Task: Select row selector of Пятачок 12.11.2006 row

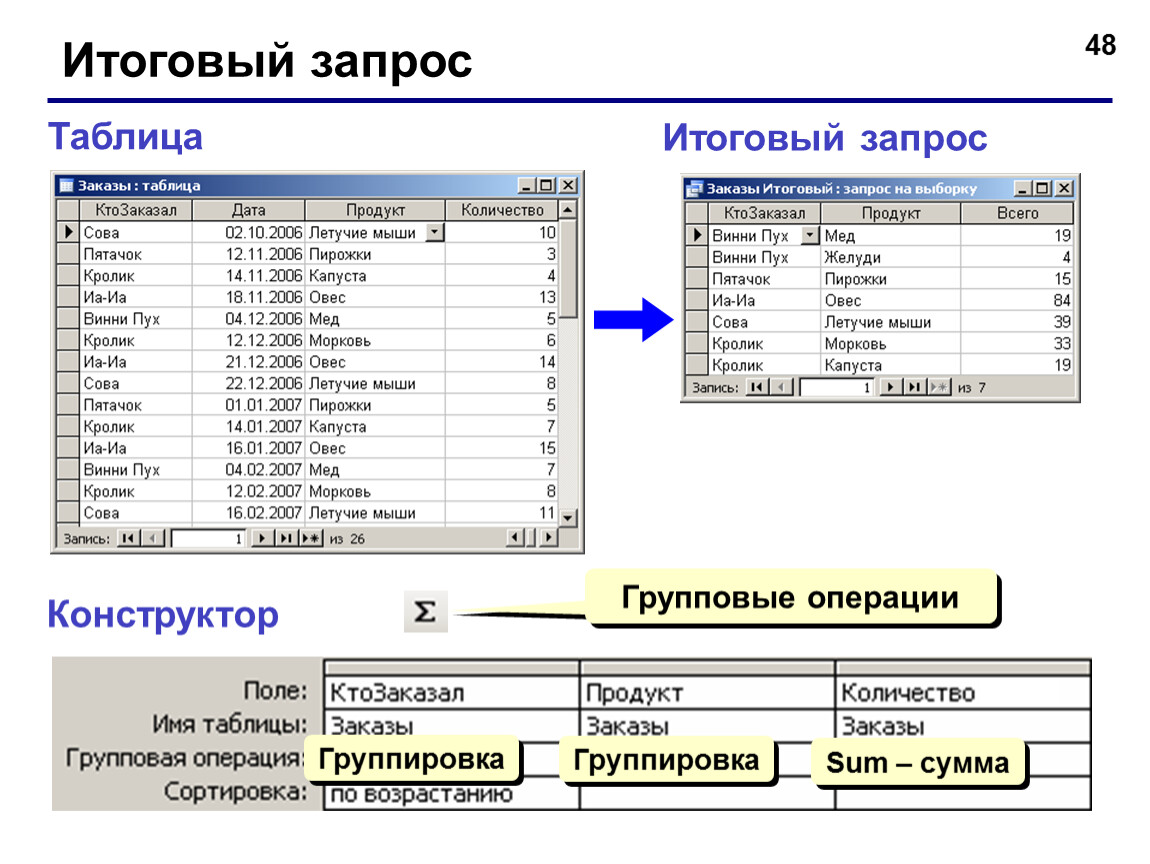Action: [68, 255]
